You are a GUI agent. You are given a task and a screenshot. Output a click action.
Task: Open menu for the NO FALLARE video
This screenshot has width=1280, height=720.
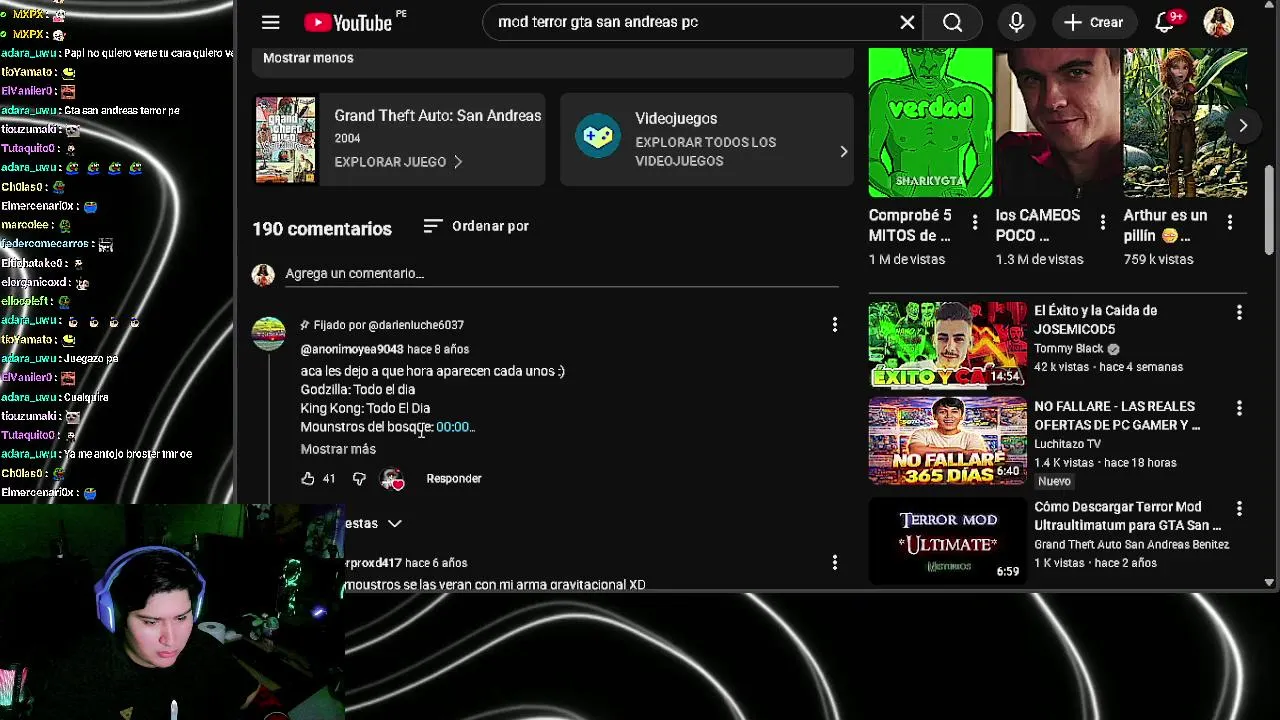(x=1239, y=409)
